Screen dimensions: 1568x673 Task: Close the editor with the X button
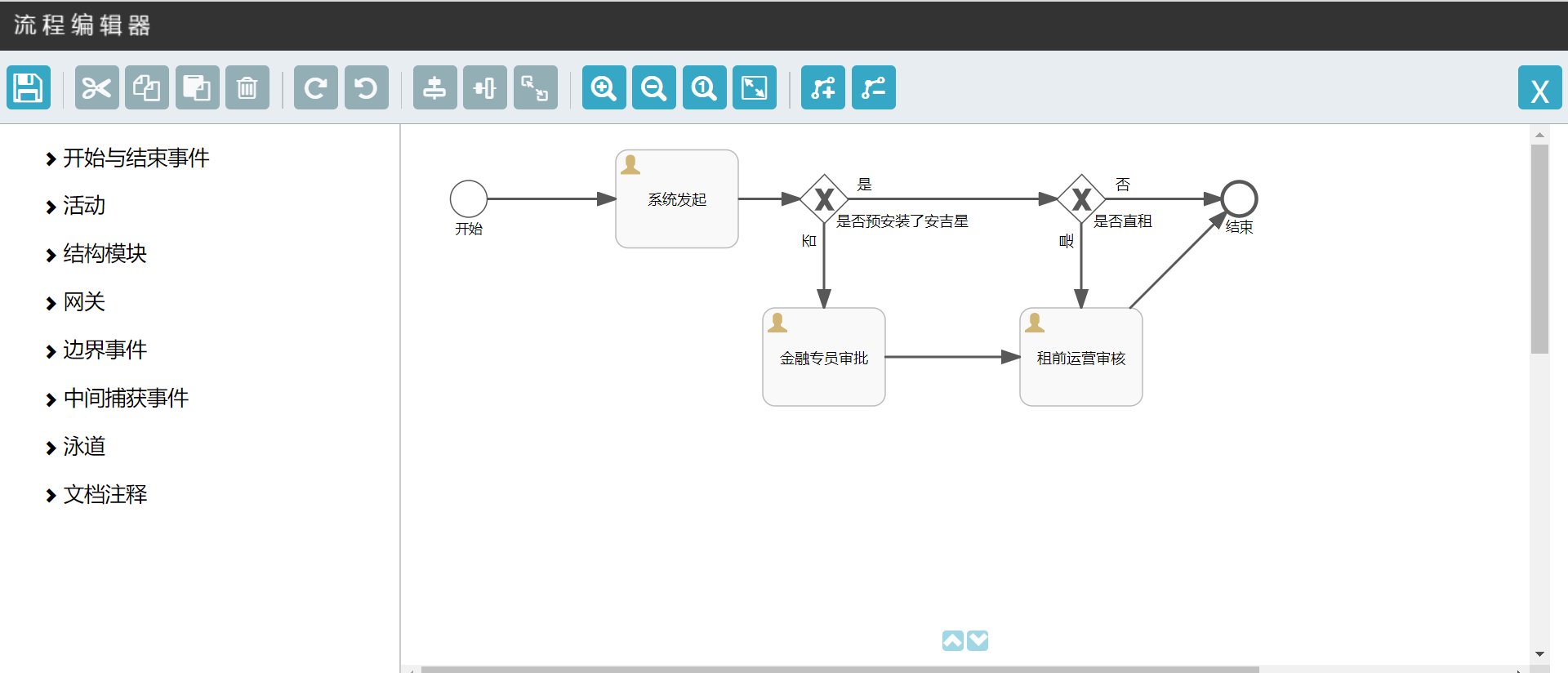(1540, 87)
